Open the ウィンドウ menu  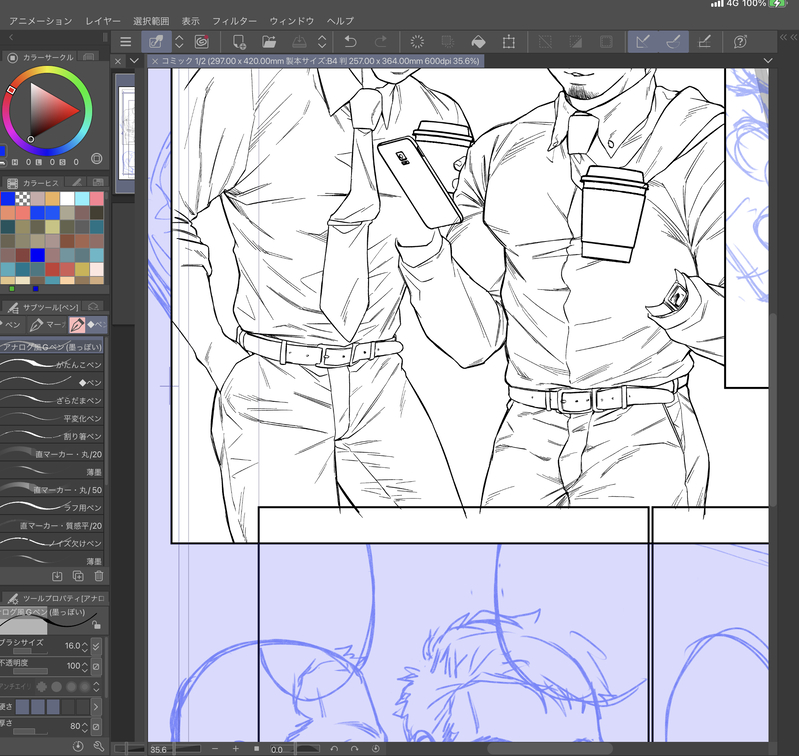tap(291, 21)
